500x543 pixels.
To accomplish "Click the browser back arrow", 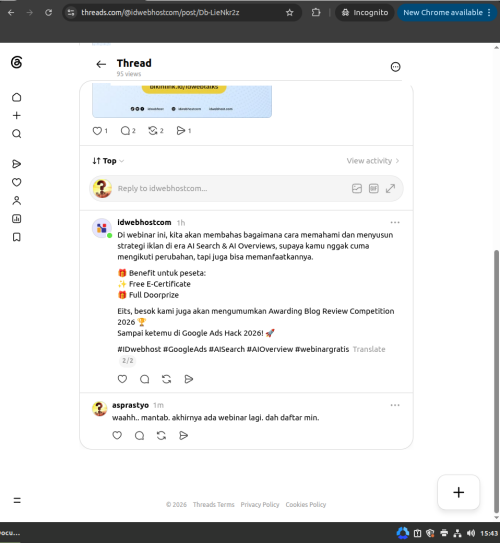I will (x=11, y=12).
